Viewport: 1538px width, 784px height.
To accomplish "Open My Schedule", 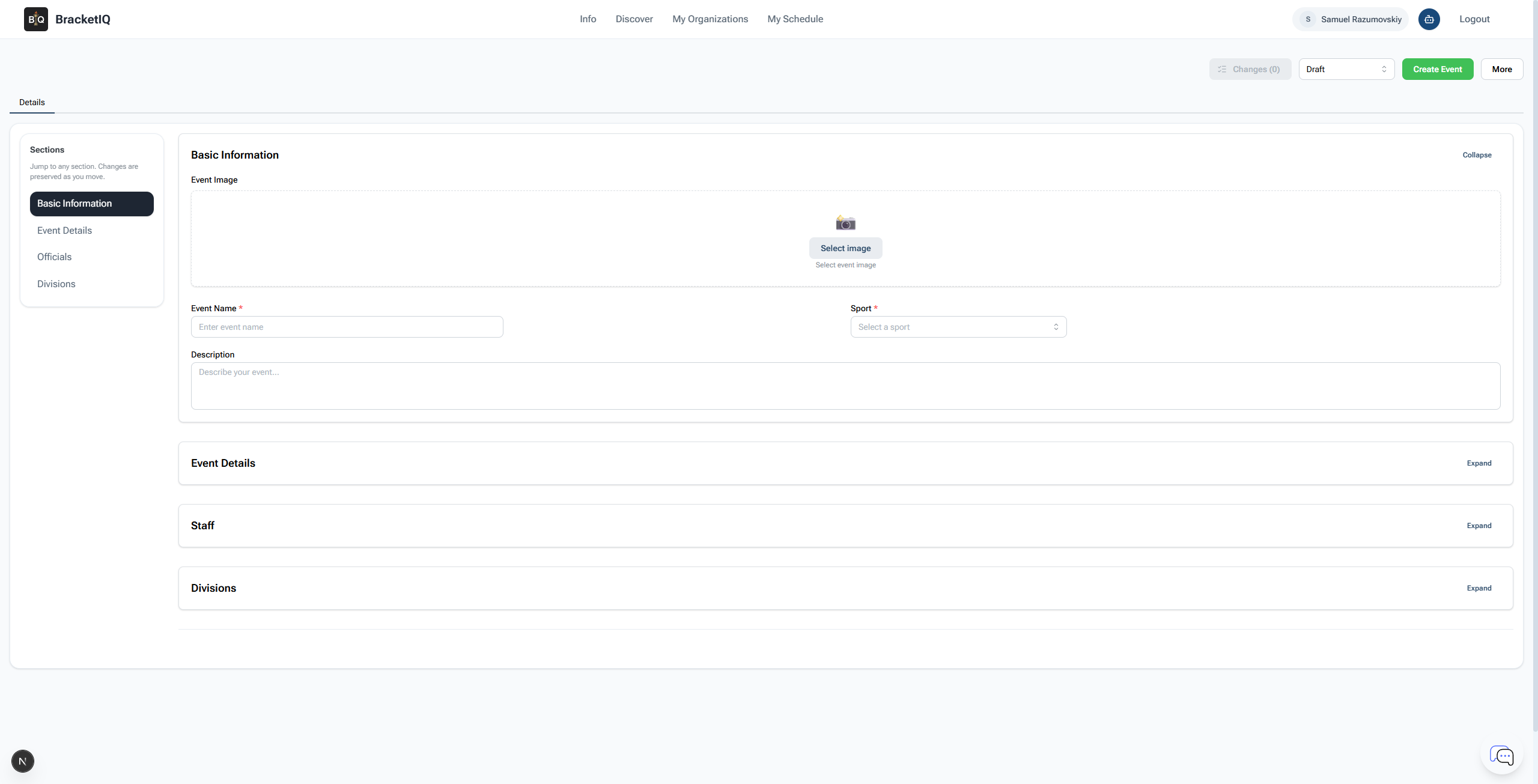I will point(795,19).
